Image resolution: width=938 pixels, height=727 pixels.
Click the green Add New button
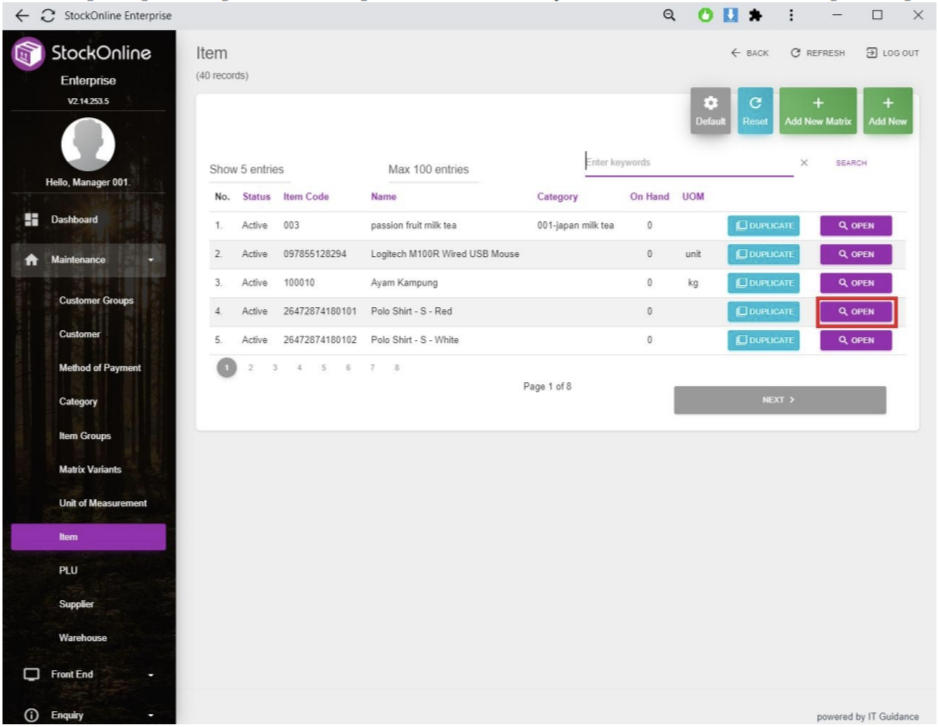[887, 110]
